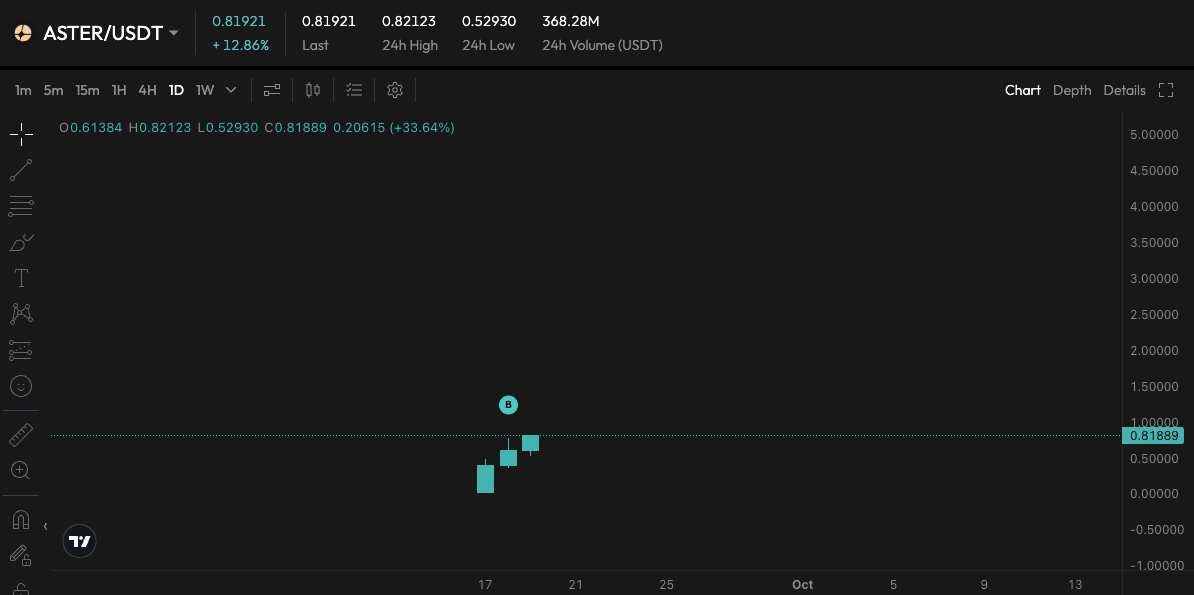
Task: Click the 0.81889 current price label
Action: [1153, 436]
